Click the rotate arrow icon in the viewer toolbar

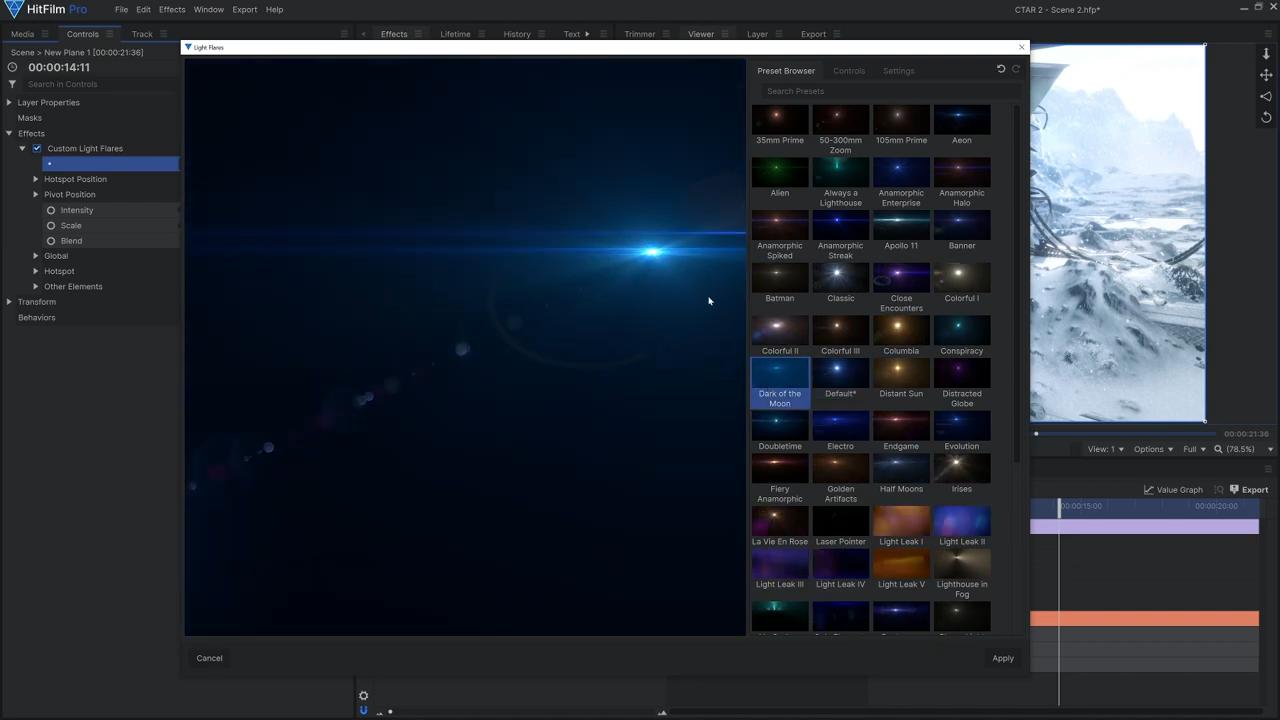click(1266, 117)
